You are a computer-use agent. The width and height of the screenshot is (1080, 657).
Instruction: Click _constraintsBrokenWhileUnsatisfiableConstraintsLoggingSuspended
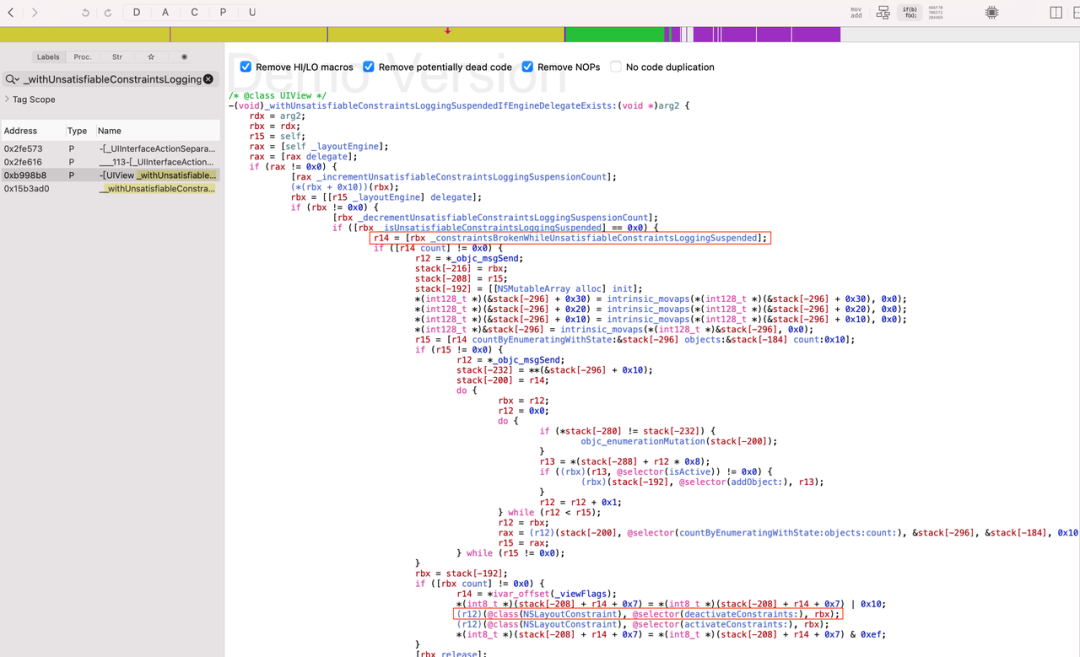594,238
